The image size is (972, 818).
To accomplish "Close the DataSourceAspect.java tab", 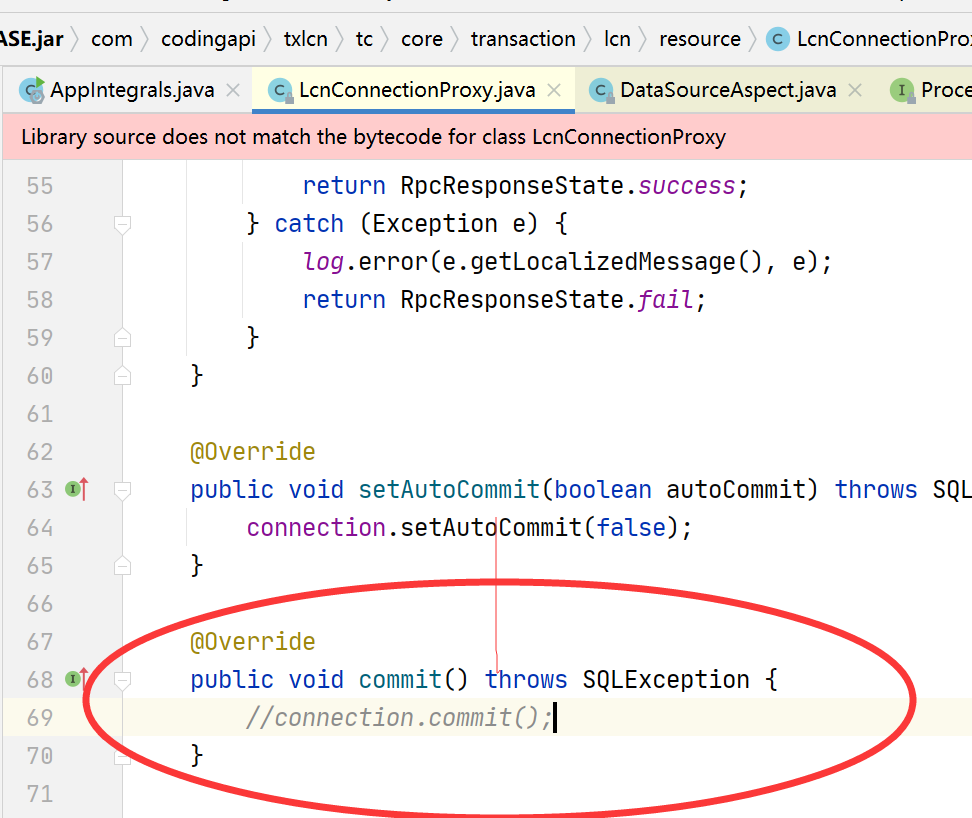I will click(x=855, y=90).
